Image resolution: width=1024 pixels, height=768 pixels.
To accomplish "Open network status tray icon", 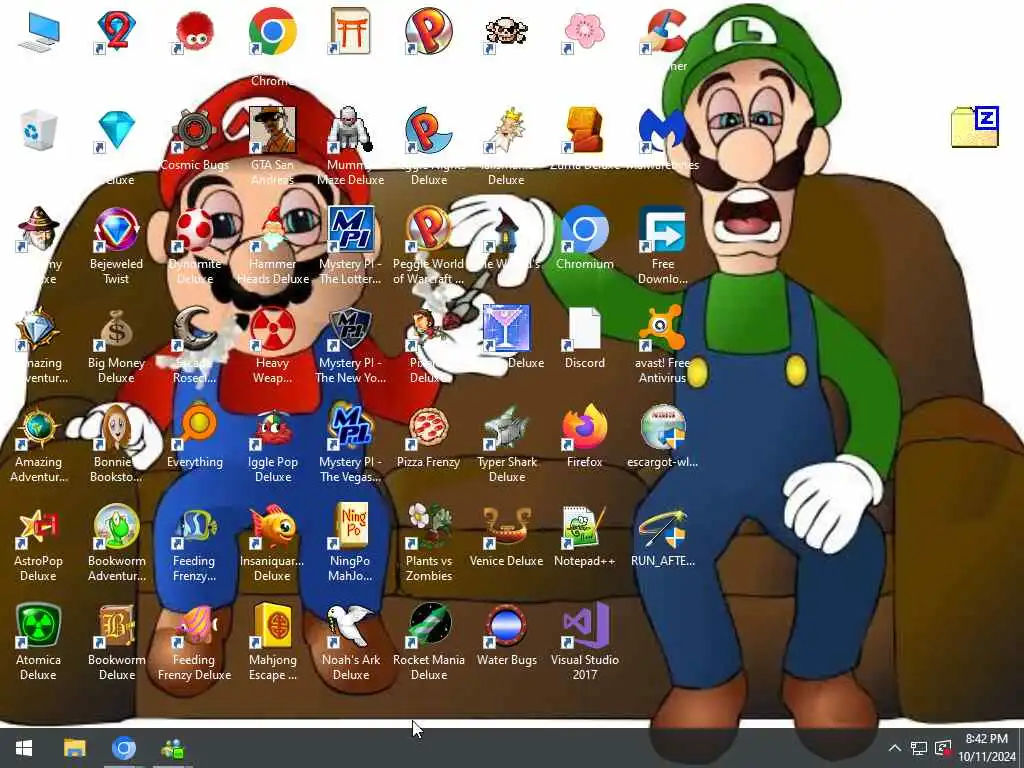I will (919, 748).
